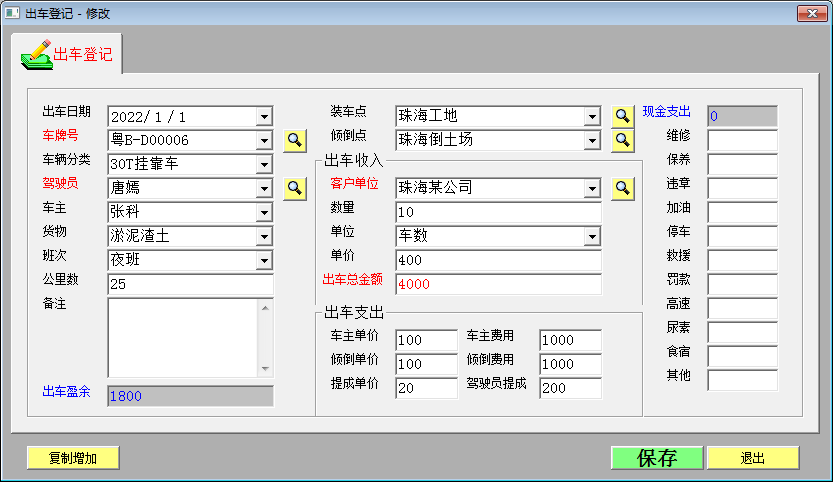
Task: Open the 倾倒点 dropdown arrow
Action: tap(592, 140)
